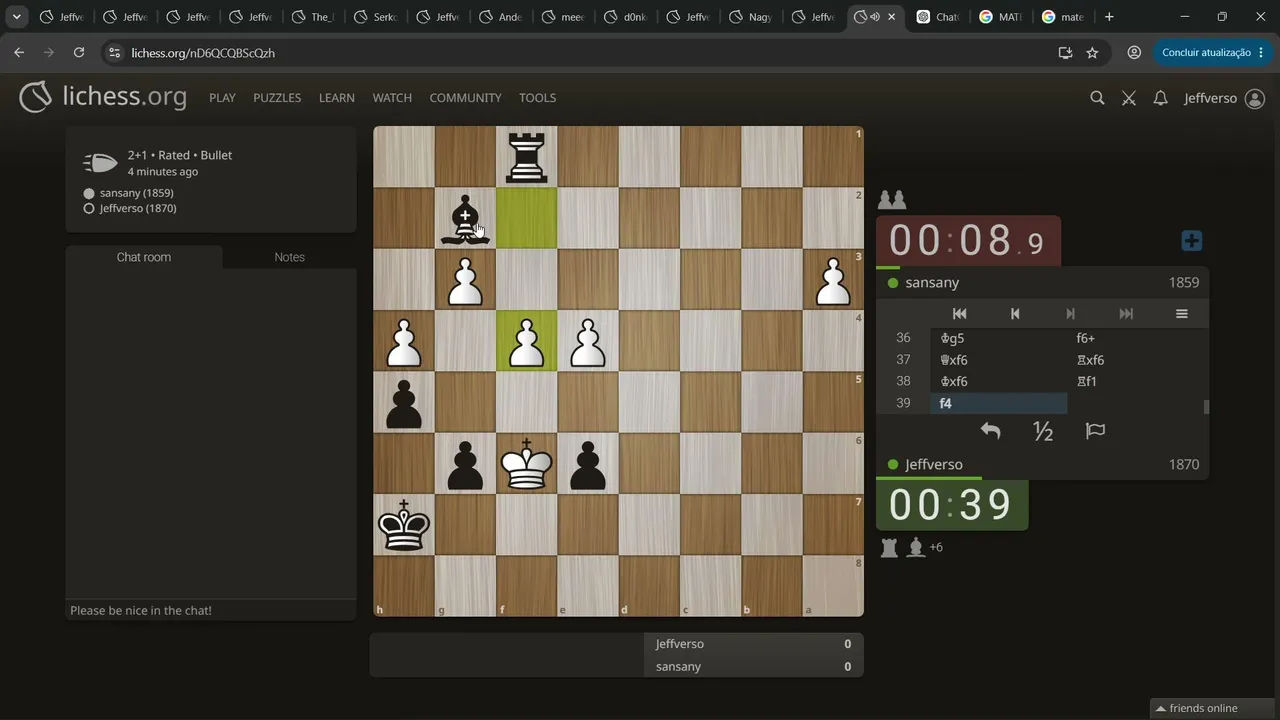Open the notifications bell
The image size is (1280, 720).
1160,98
